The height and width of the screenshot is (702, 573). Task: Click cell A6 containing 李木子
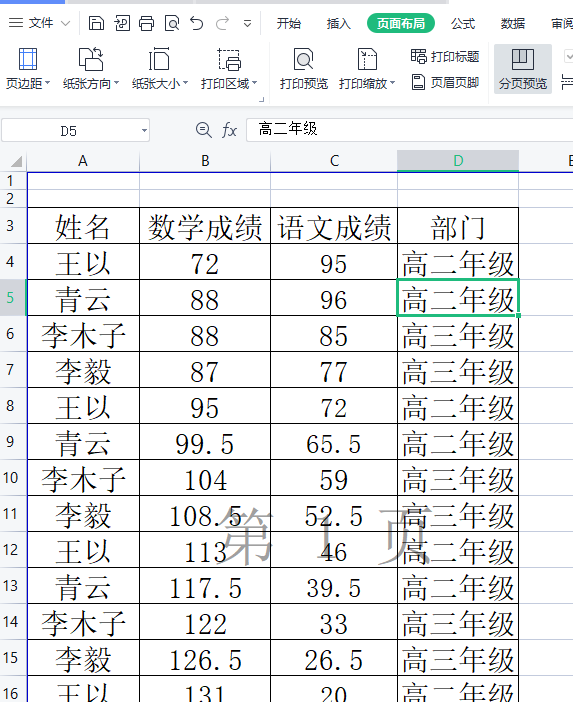click(x=83, y=334)
